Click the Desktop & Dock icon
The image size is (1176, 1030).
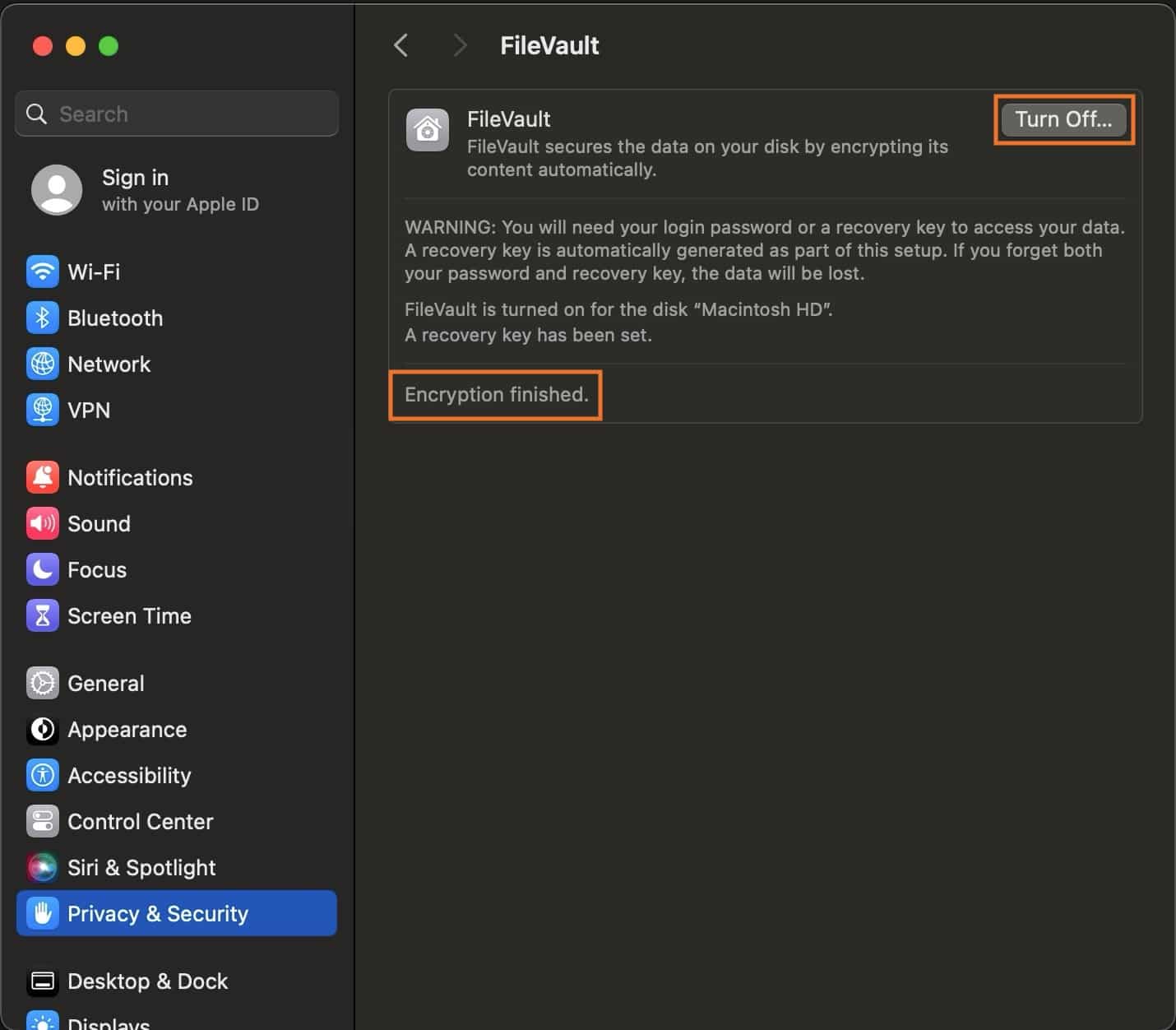(43, 981)
